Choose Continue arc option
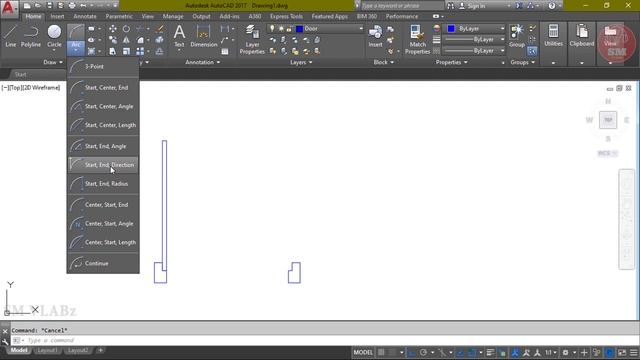This screenshot has height=360, width=640. (103, 263)
